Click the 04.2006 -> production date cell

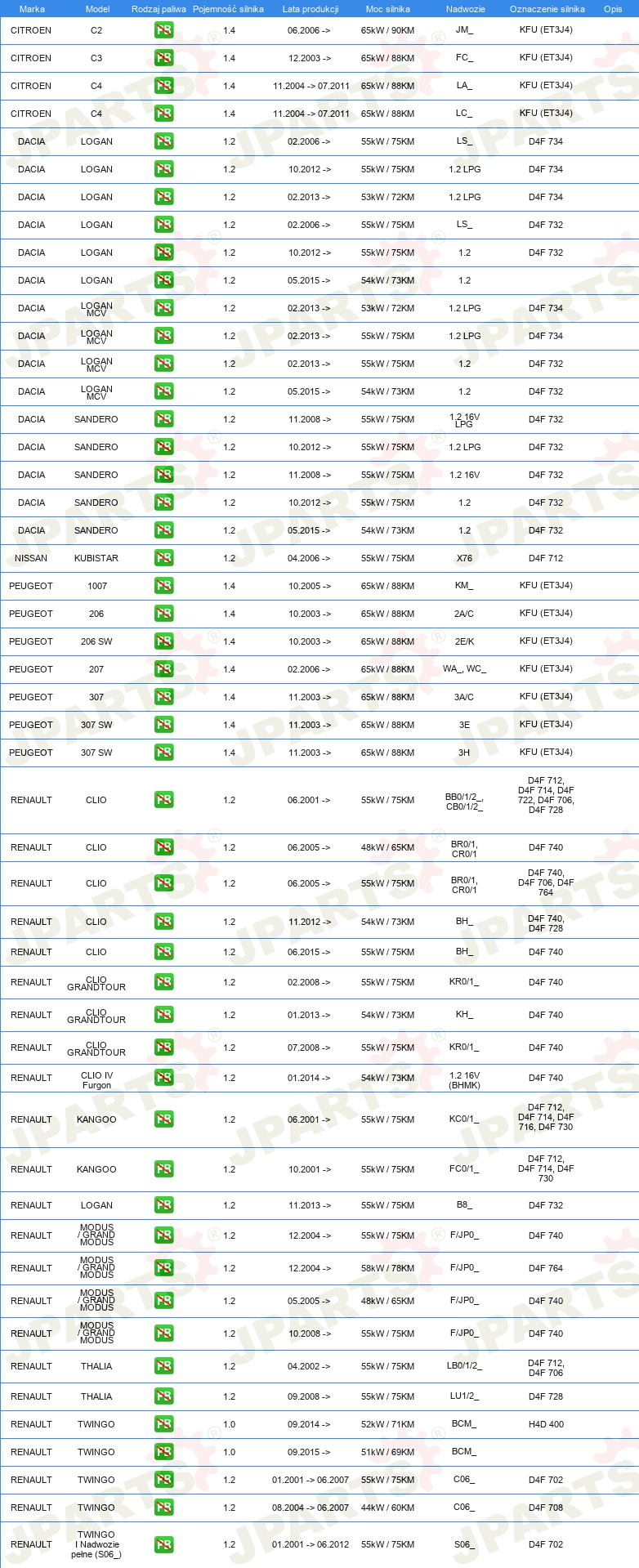309,558
